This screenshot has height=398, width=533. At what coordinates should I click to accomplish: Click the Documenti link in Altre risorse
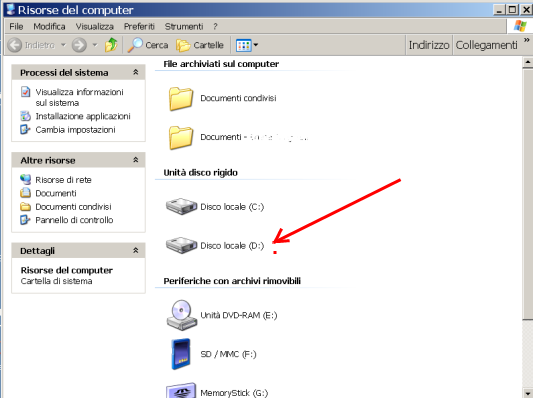[x=56, y=193]
